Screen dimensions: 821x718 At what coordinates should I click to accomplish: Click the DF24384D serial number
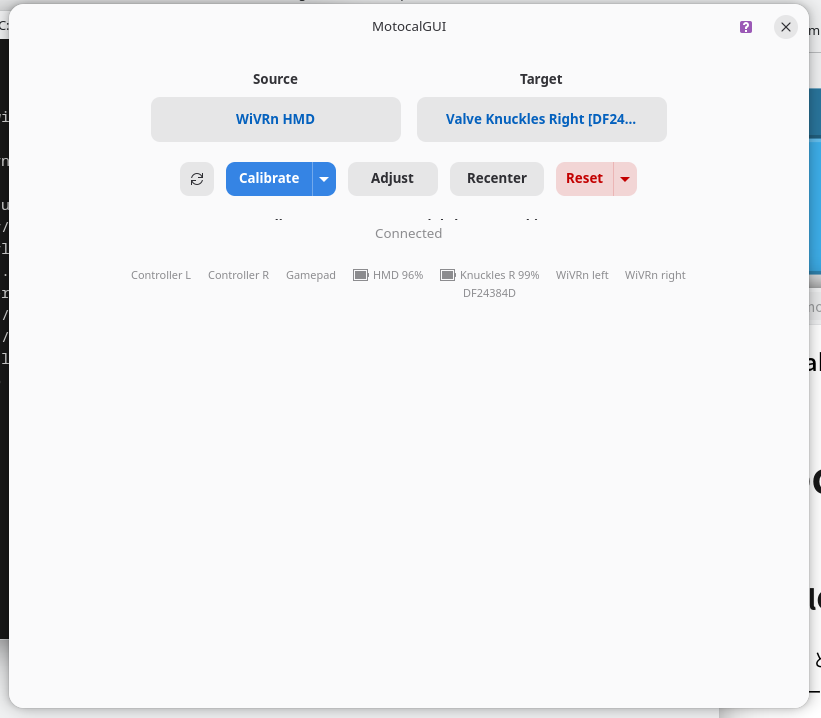click(489, 293)
